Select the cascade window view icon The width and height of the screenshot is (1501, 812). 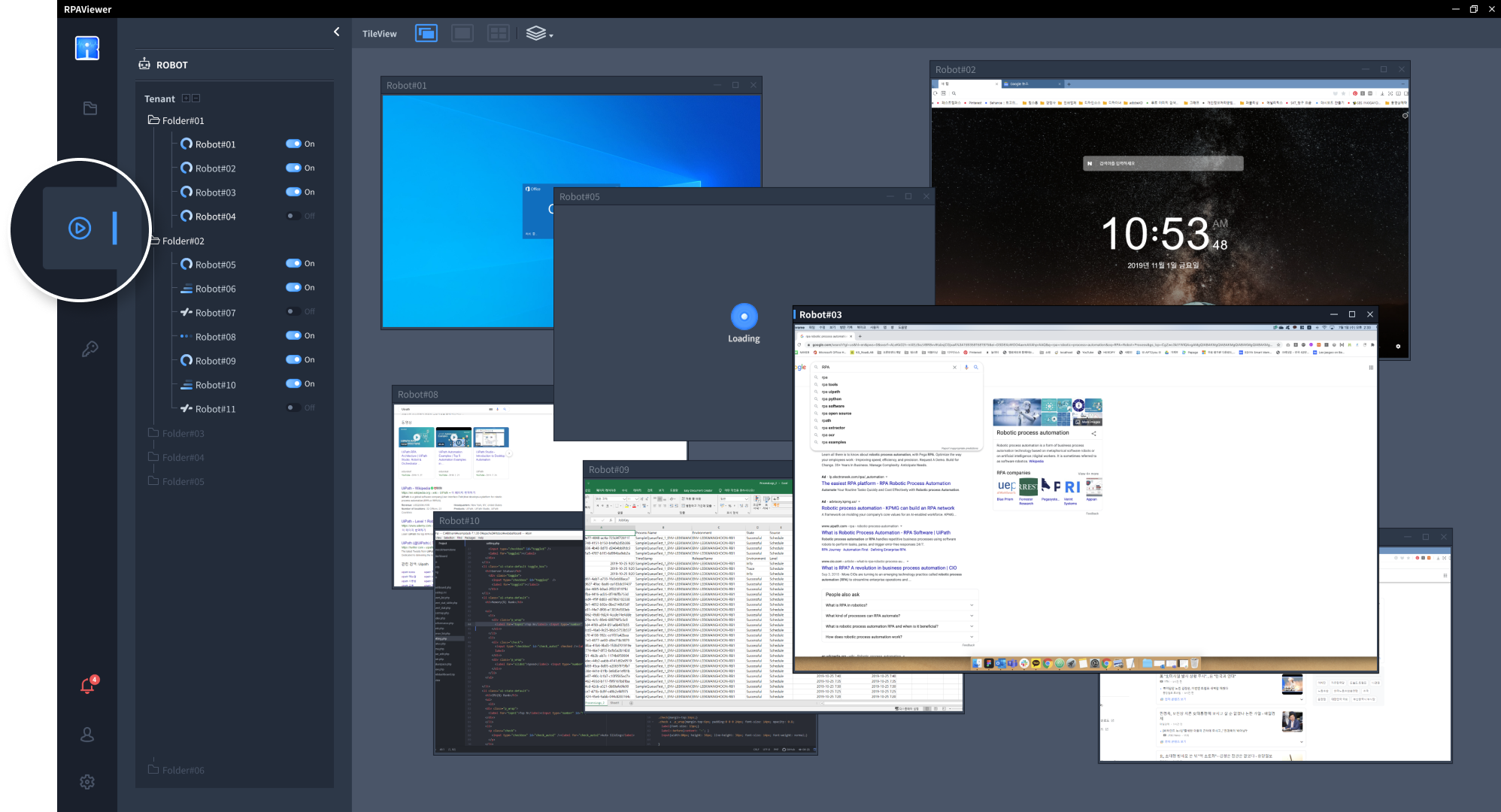click(426, 33)
